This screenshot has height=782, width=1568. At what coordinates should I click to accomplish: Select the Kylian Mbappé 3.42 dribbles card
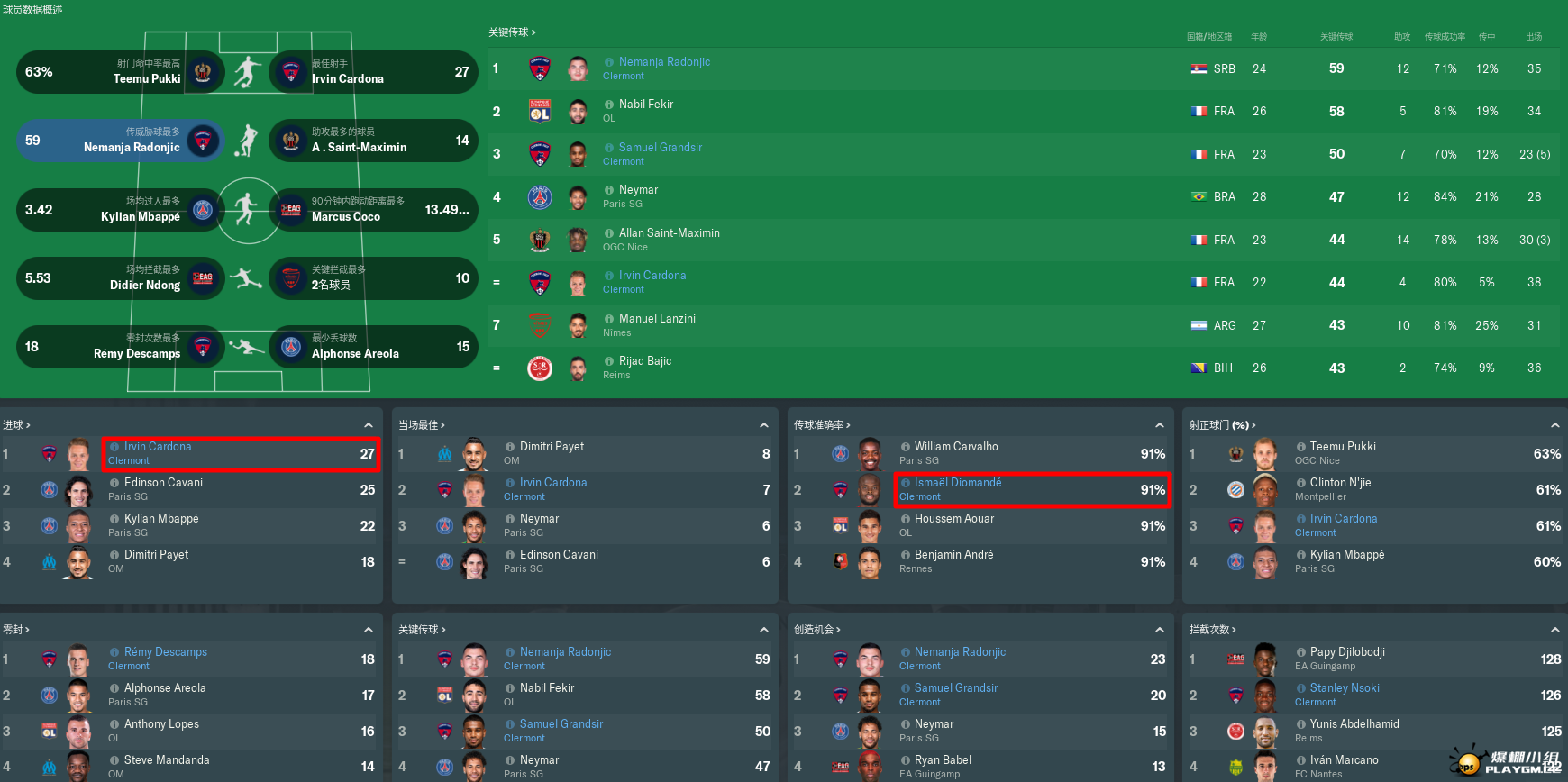pyautogui.click(x=120, y=210)
